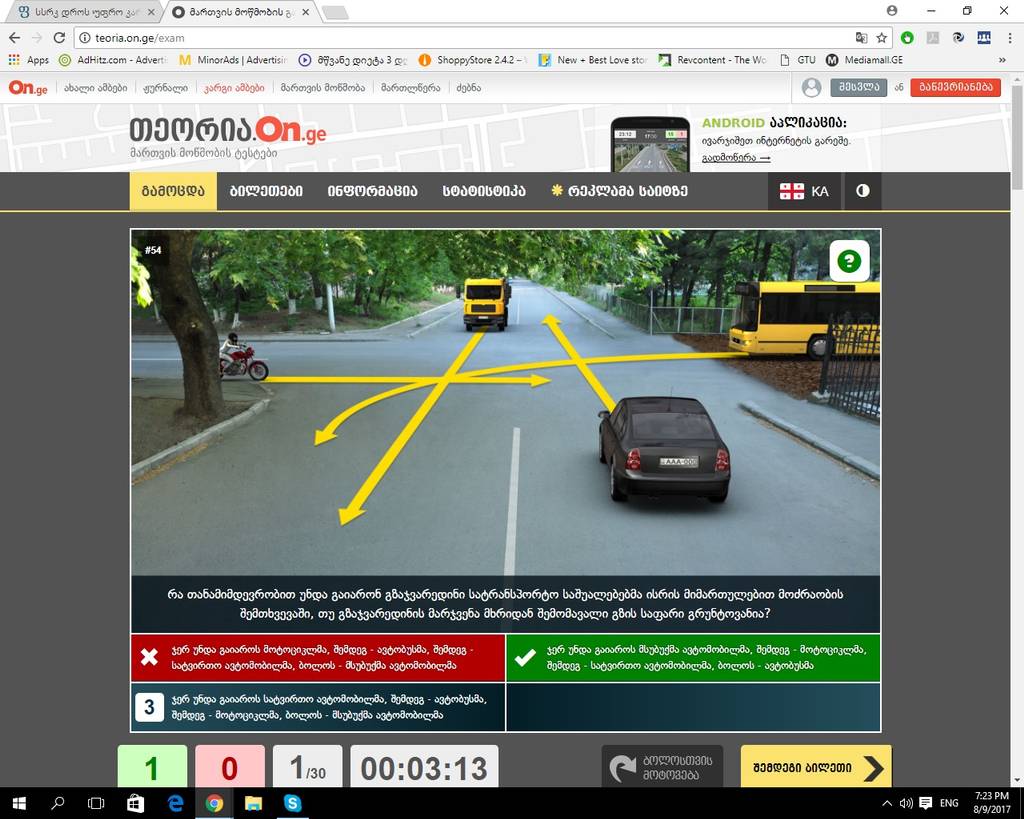This screenshot has height=819, width=1024.
Task: Click the blue columns extension icon
Action: coord(984,38)
